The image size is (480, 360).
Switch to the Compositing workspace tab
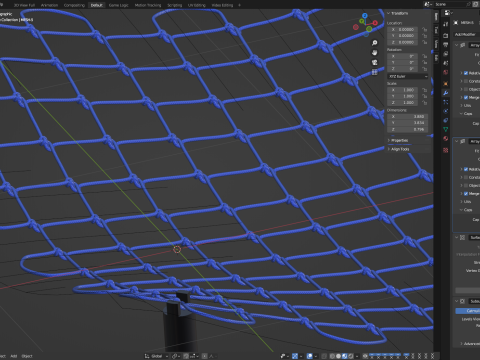(x=74, y=5)
